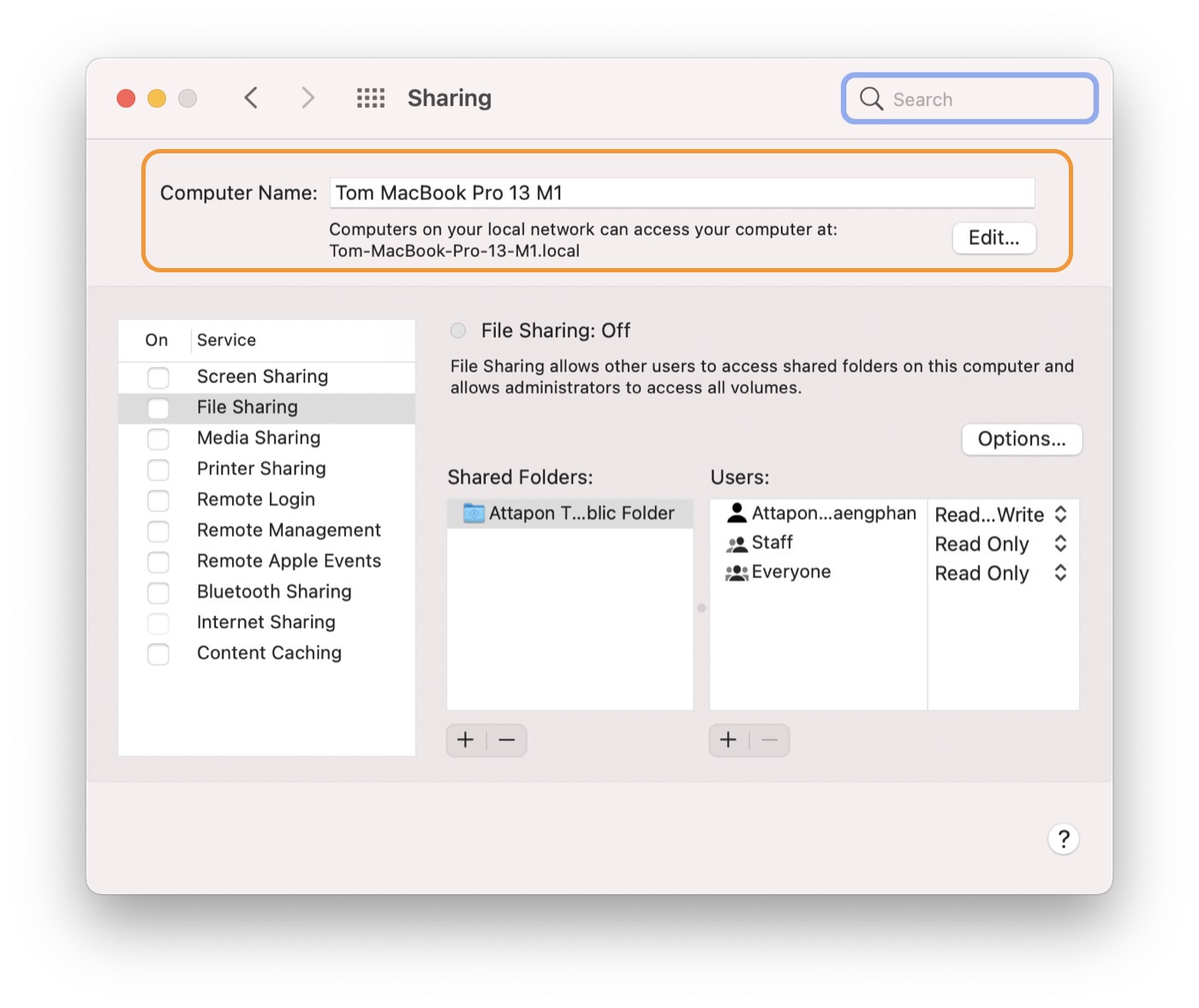Enable the Screen Sharing checkbox
The width and height of the screenshot is (1199, 1008).
[158, 378]
